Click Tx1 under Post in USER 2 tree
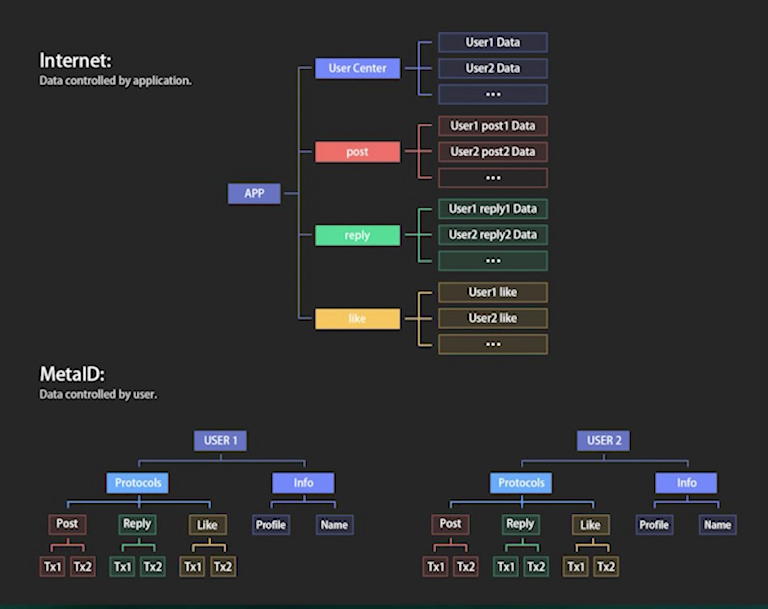This screenshot has height=609, width=768. click(x=435, y=567)
